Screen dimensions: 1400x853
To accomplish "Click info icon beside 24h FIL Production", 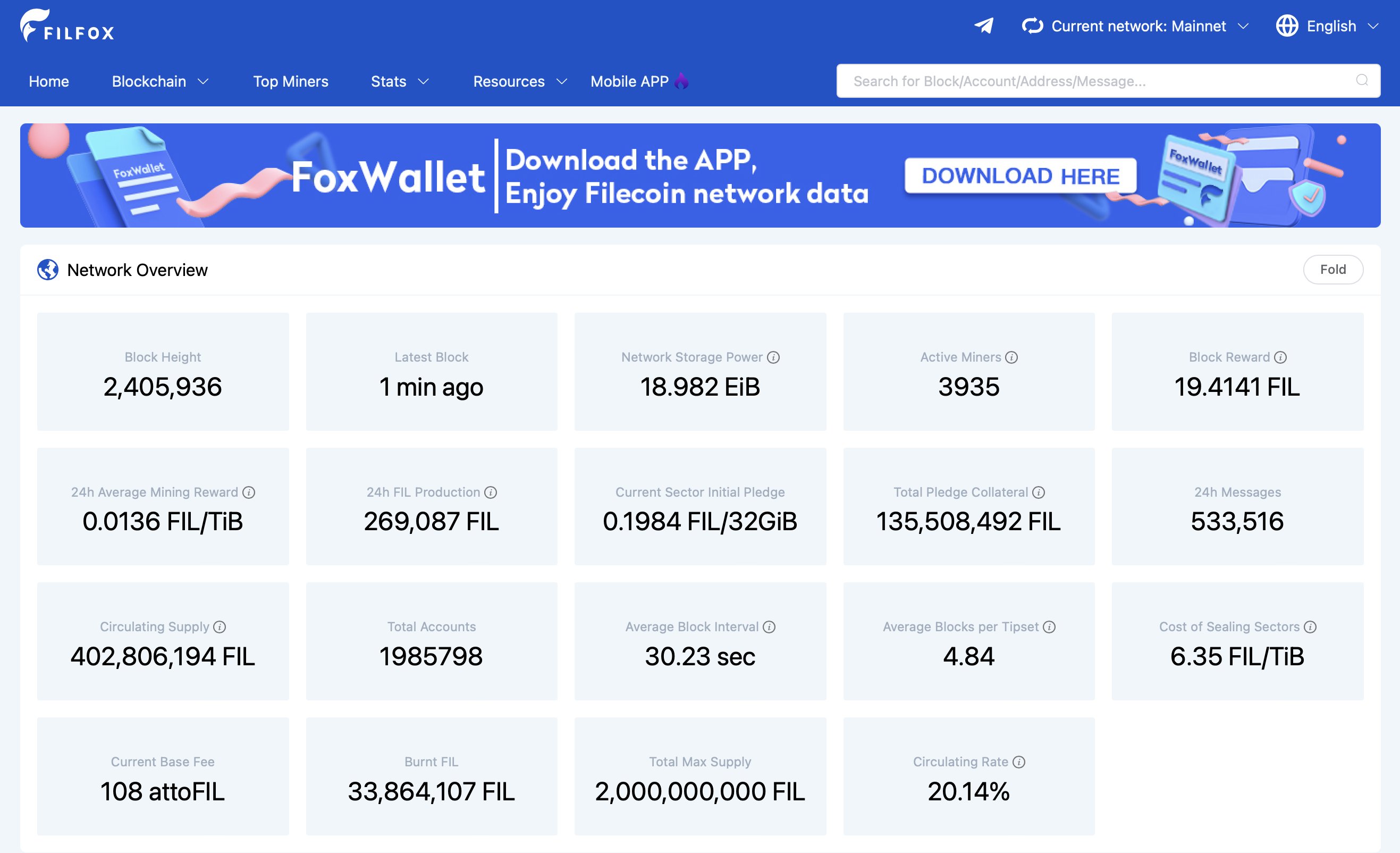I will coord(491,492).
